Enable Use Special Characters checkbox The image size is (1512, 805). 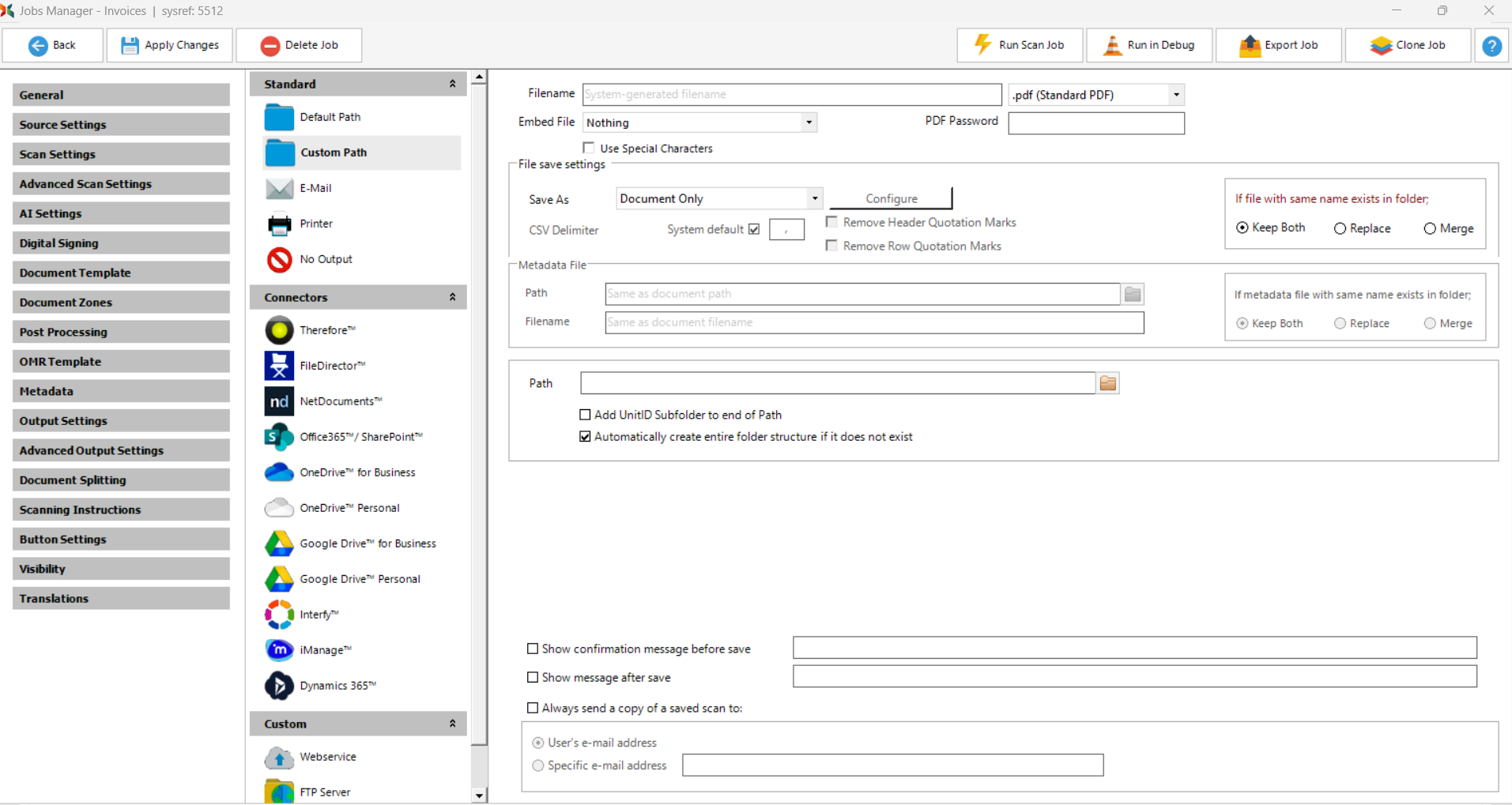(589, 148)
